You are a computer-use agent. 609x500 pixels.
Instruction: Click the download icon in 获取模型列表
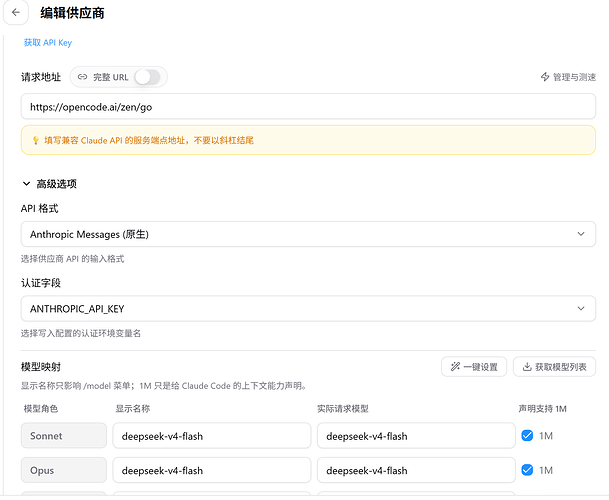pyautogui.click(x=527, y=367)
